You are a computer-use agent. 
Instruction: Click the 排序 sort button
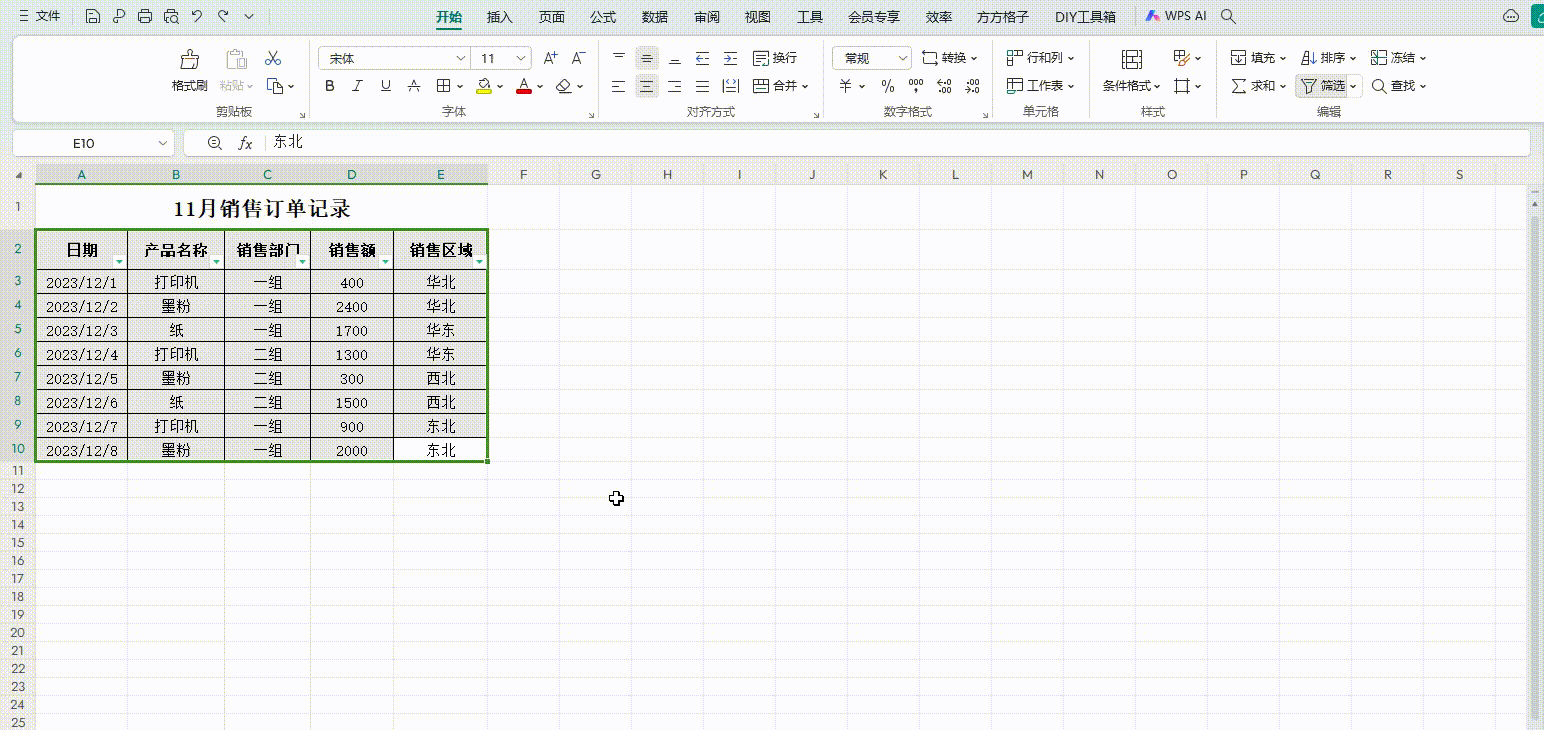(1327, 58)
